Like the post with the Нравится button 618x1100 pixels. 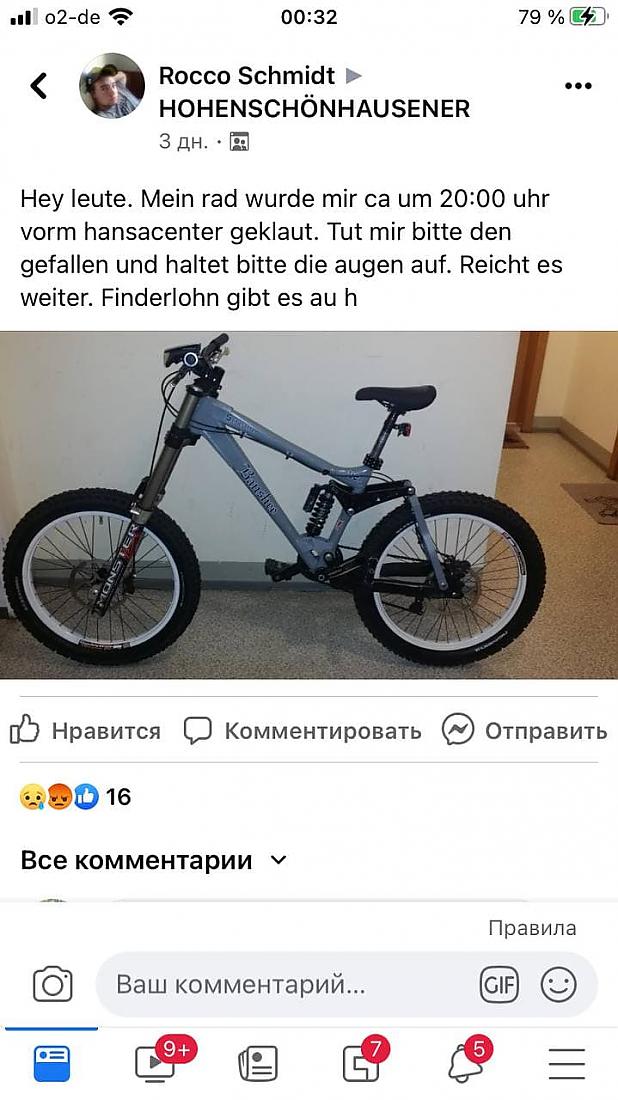[85, 730]
